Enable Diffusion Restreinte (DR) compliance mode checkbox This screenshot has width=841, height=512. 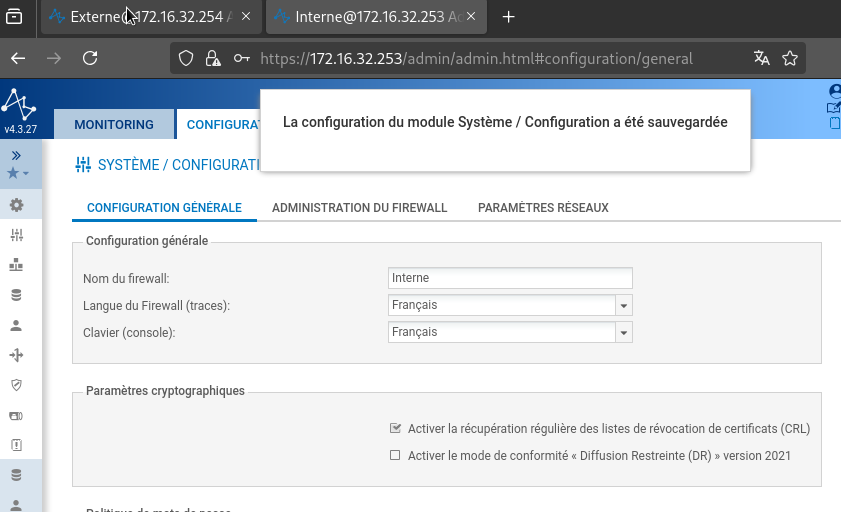(395, 455)
